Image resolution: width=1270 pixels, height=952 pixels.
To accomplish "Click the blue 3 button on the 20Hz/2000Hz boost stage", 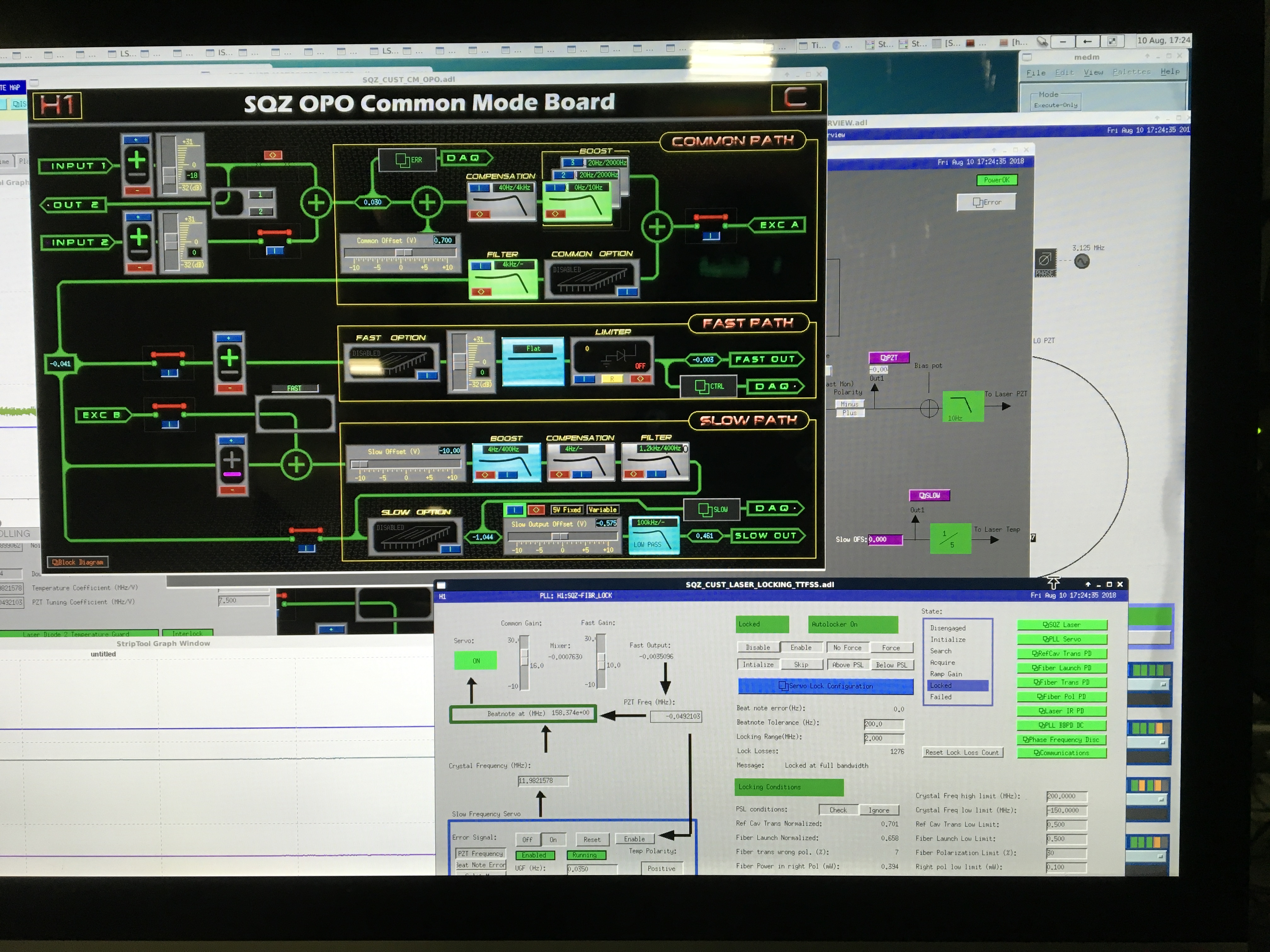I will tap(572, 162).
